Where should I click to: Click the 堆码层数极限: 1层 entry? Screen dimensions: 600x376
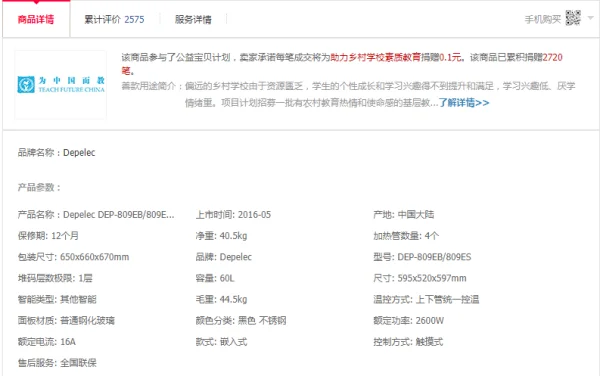55,278
